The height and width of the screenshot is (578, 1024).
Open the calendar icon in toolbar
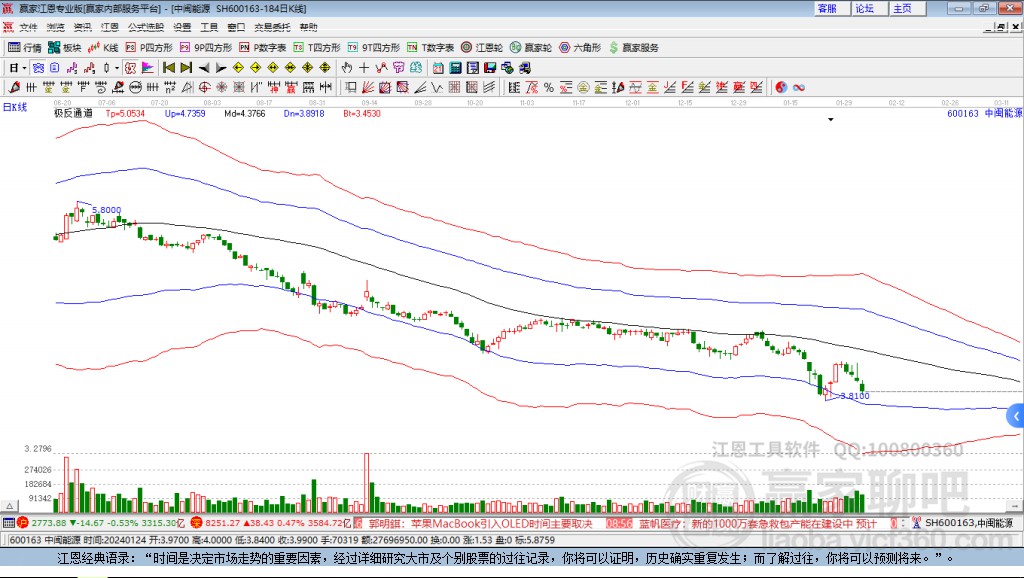coord(438,68)
